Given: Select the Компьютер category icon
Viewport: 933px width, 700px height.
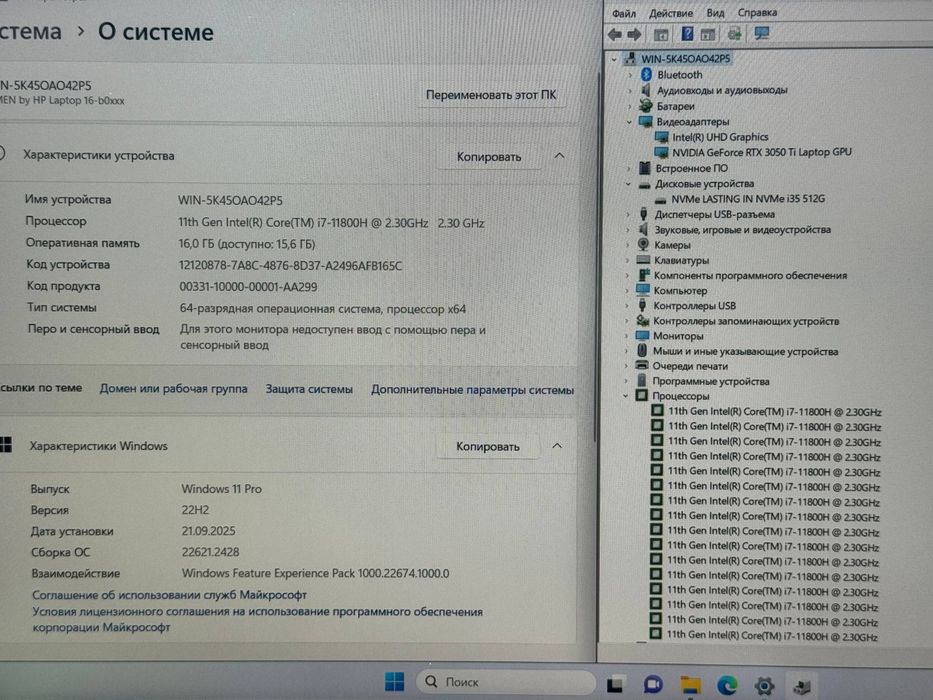Looking at the screenshot, I should coord(643,290).
